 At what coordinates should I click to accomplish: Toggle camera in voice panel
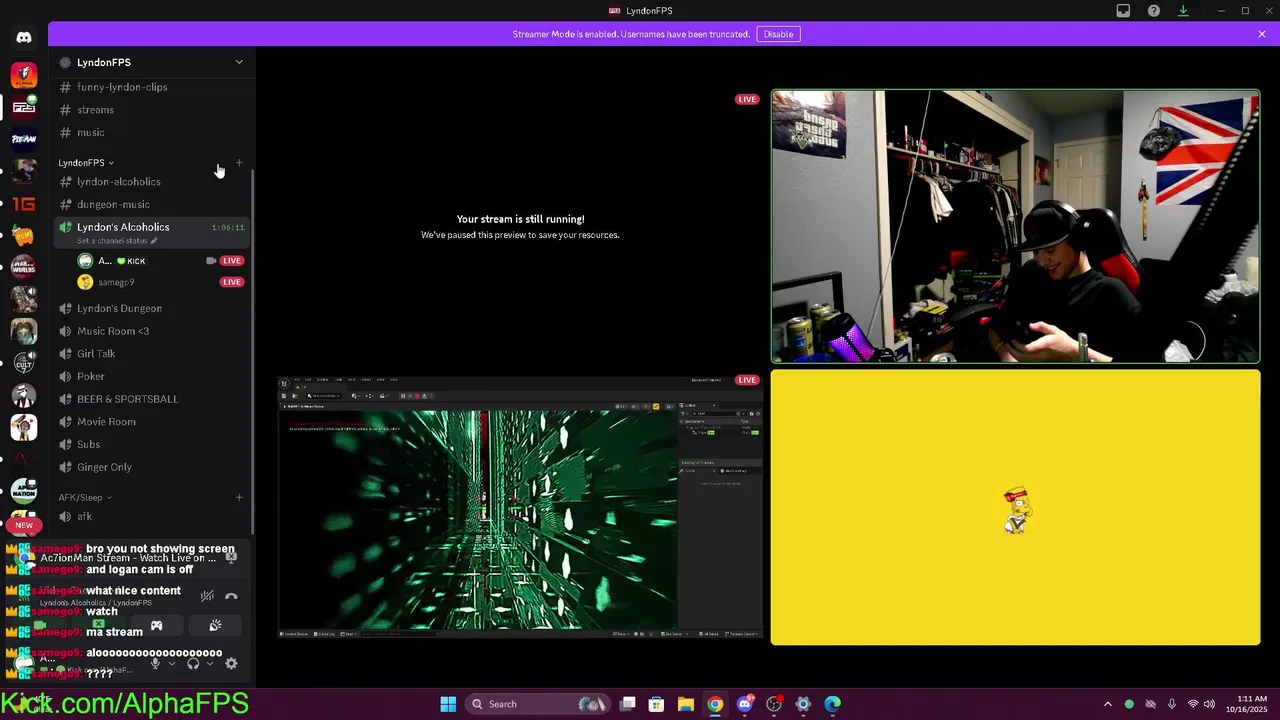[x=41, y=626]
